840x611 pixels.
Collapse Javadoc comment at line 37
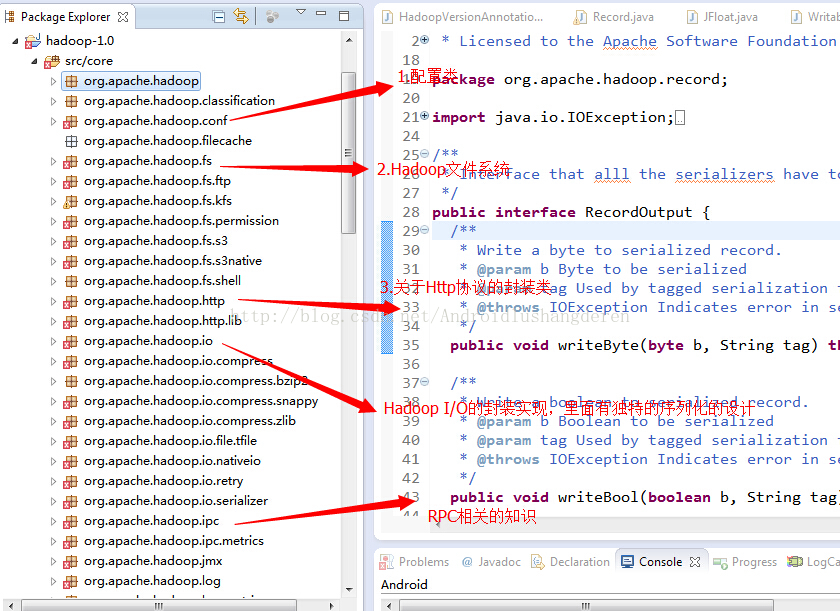coord(425,382)
